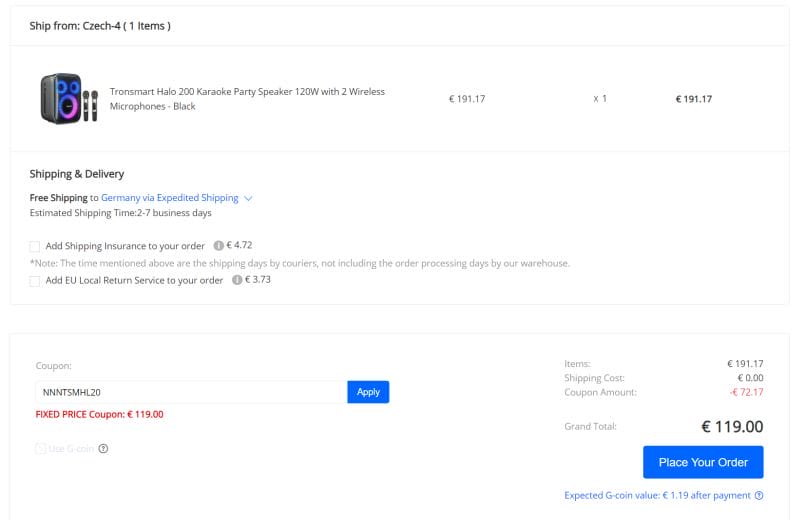This screenshot has width=800, height=520.
Task: Click info icon beside Shipping Insurance price
Action: point(218,245)
